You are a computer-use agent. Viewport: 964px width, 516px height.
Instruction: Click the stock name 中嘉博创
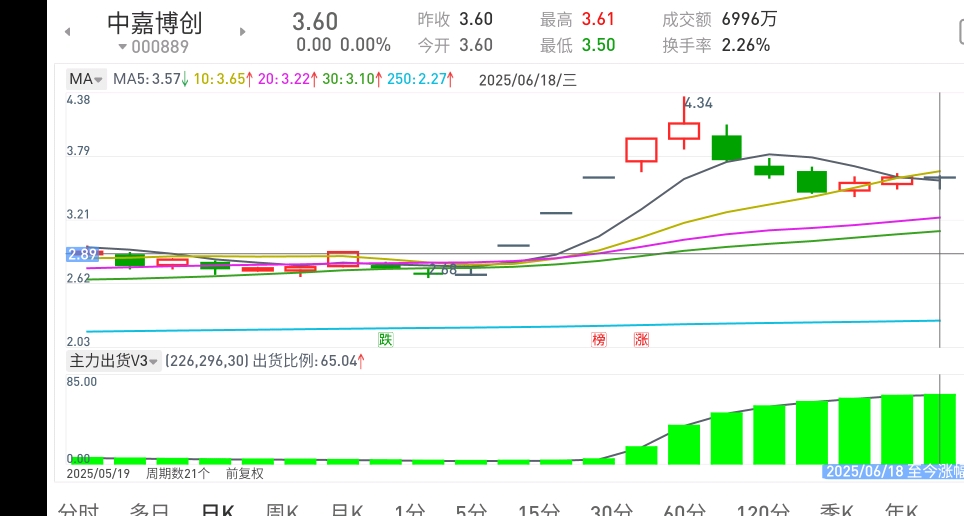[155, 23]
